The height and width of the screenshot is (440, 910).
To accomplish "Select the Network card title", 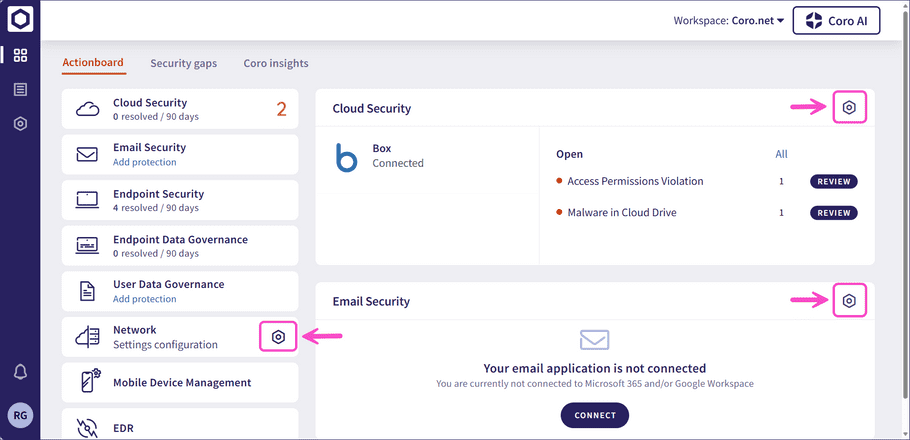I will (x=135, y=330).
